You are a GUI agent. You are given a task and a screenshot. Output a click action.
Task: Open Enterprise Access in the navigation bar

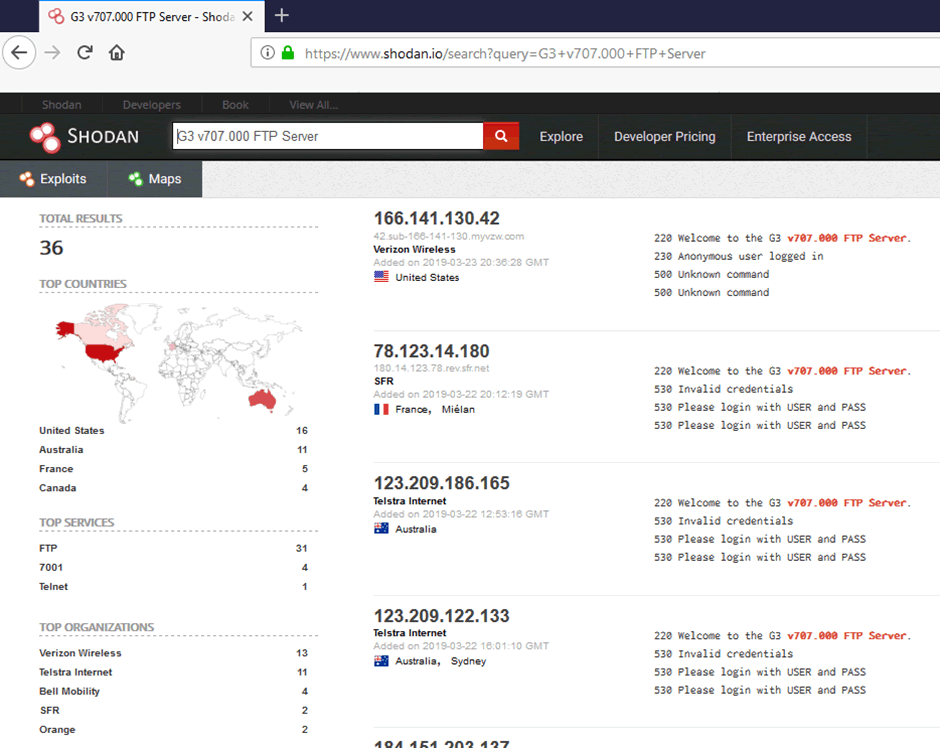799,137
